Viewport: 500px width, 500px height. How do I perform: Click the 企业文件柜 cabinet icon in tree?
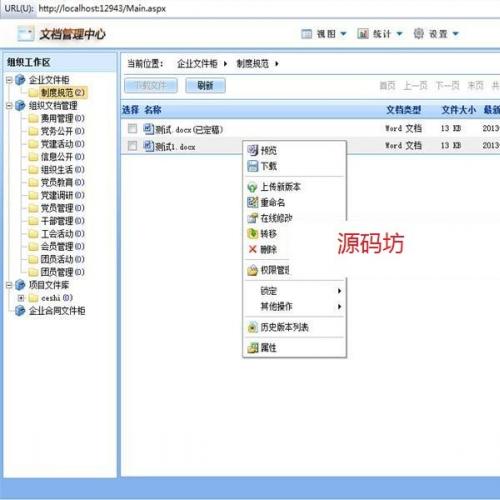[x=20, y=80]
